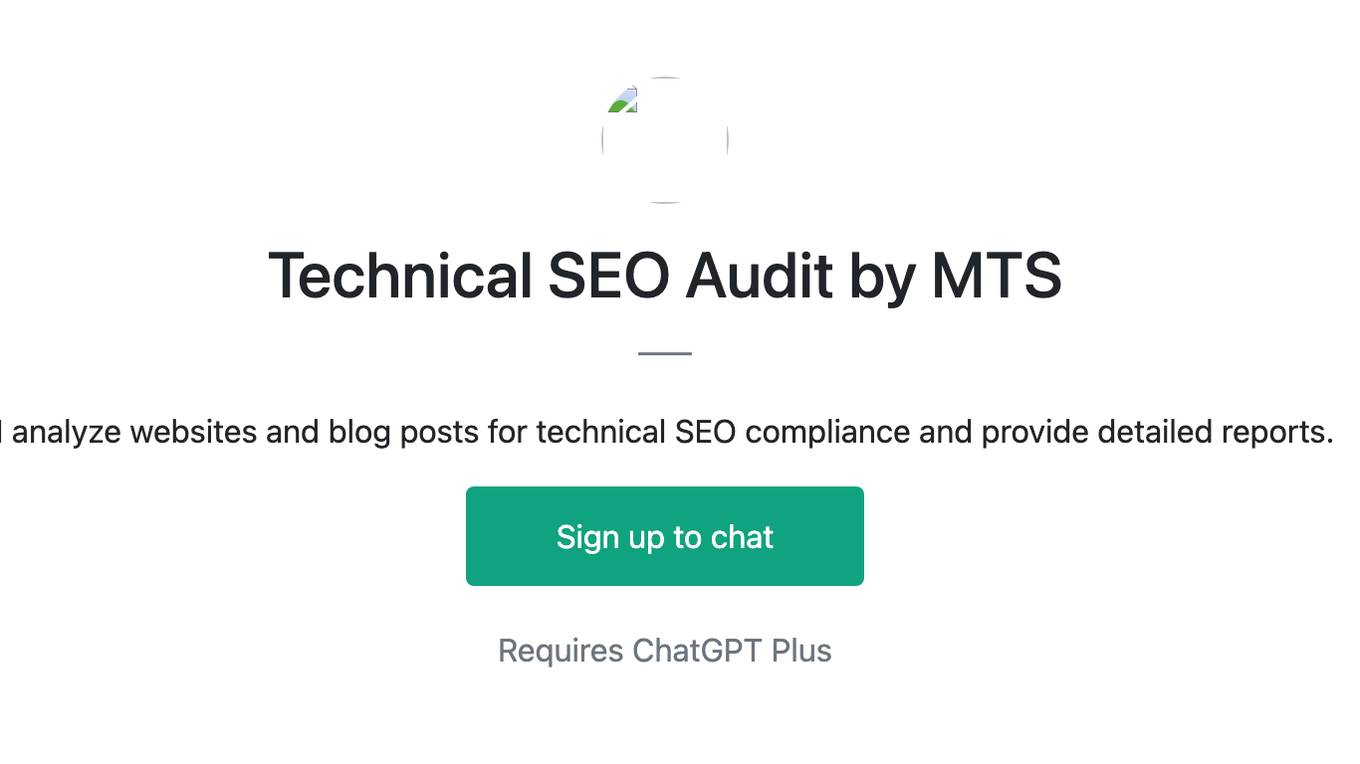This screenshot has height=764, width=1360.
Task: Click the short divider line under title
Action: tap(665, 353)
